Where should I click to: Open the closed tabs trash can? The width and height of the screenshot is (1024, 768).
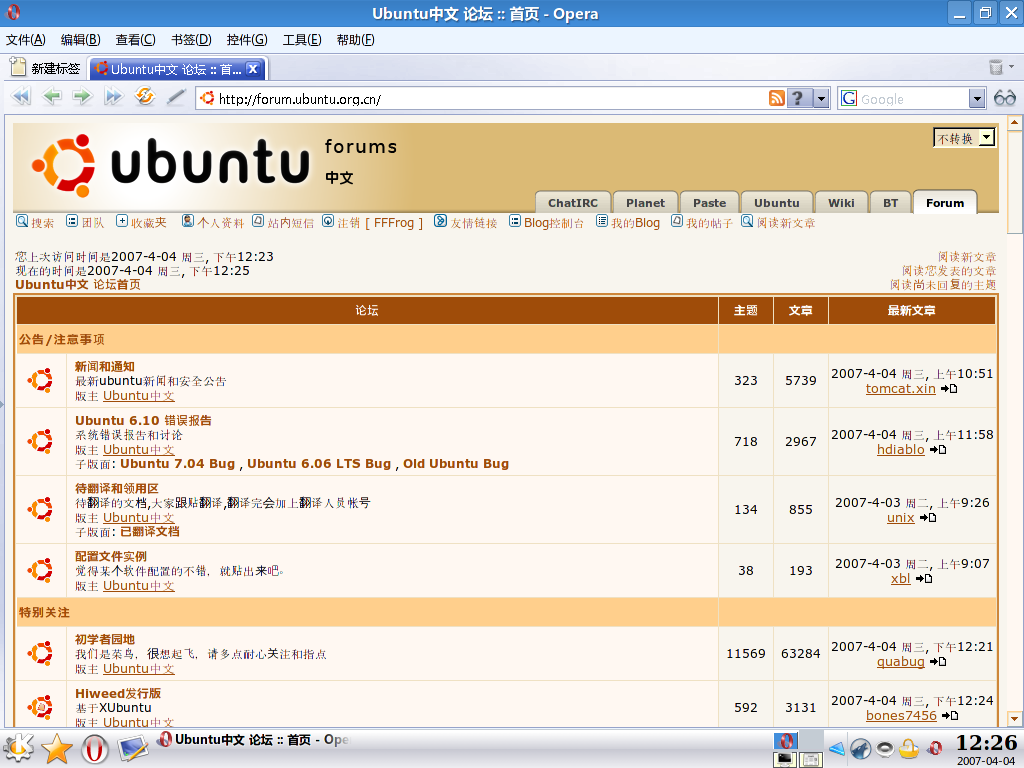click(x=996, y=67)
